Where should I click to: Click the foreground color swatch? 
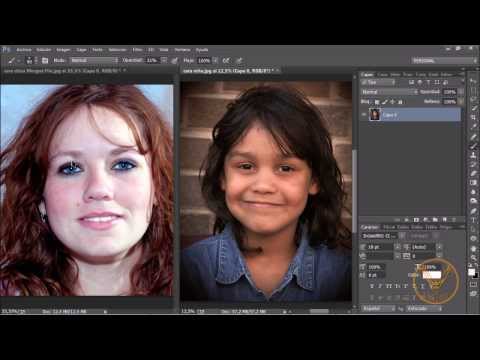point(471,272)
